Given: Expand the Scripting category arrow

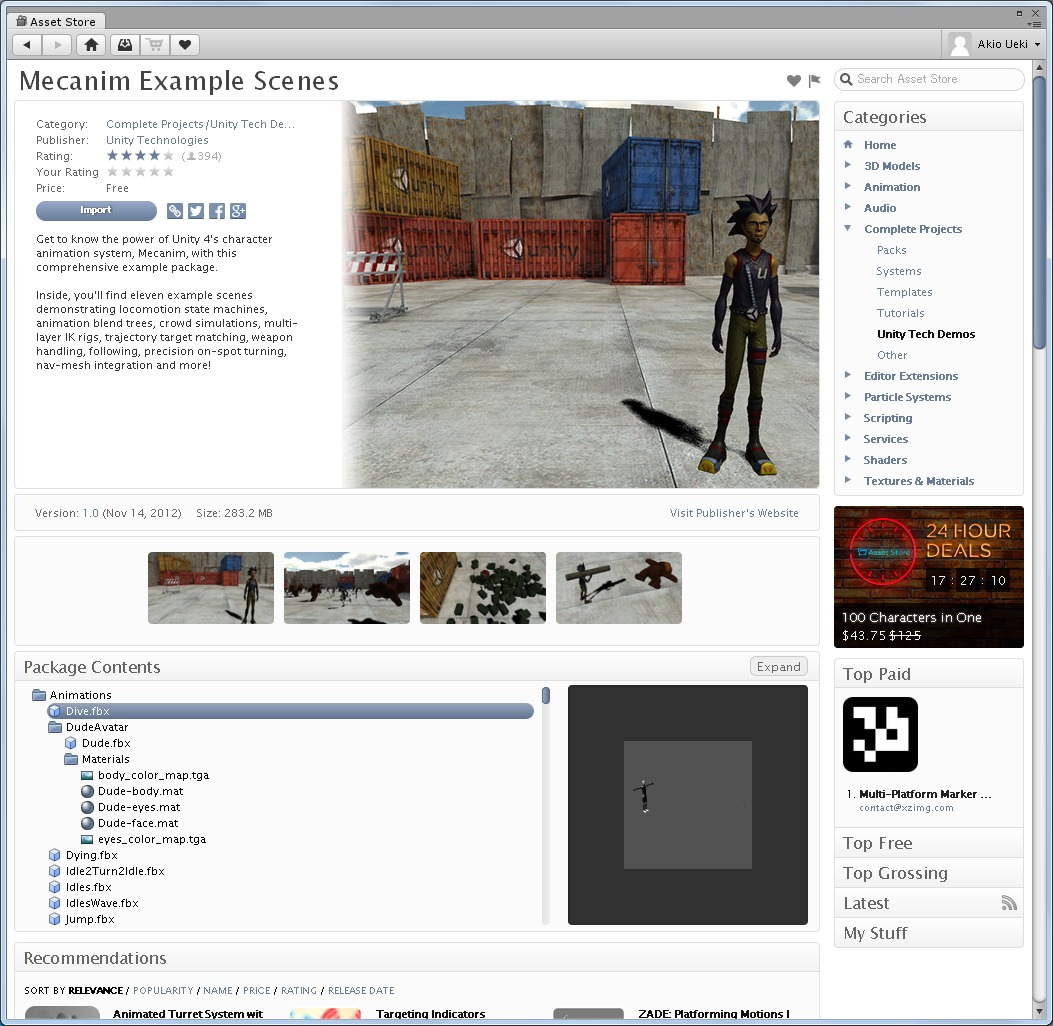Looking at the screenshot, I should (848, 417).
